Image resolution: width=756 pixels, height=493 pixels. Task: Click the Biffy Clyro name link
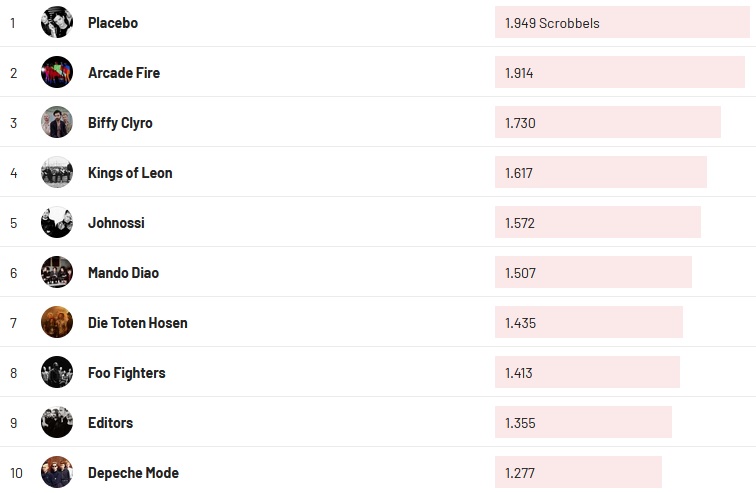120,122
